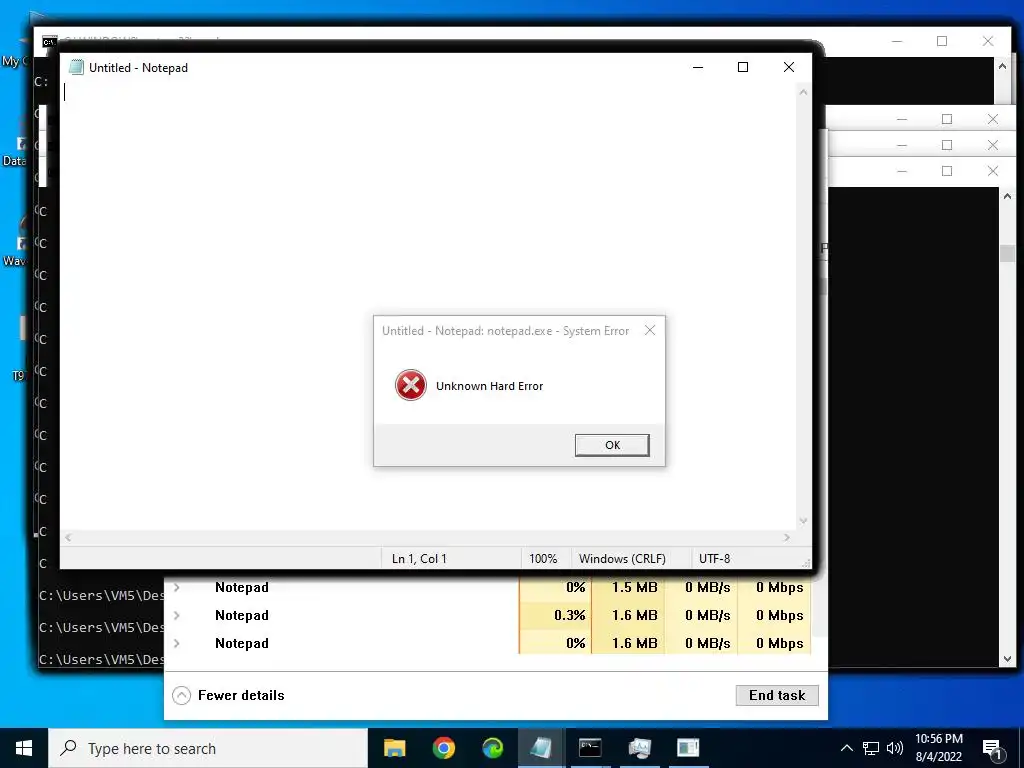Close the Untitled - Notepad window
Screen dimensions: 1024x768
[x=789, y=67]
